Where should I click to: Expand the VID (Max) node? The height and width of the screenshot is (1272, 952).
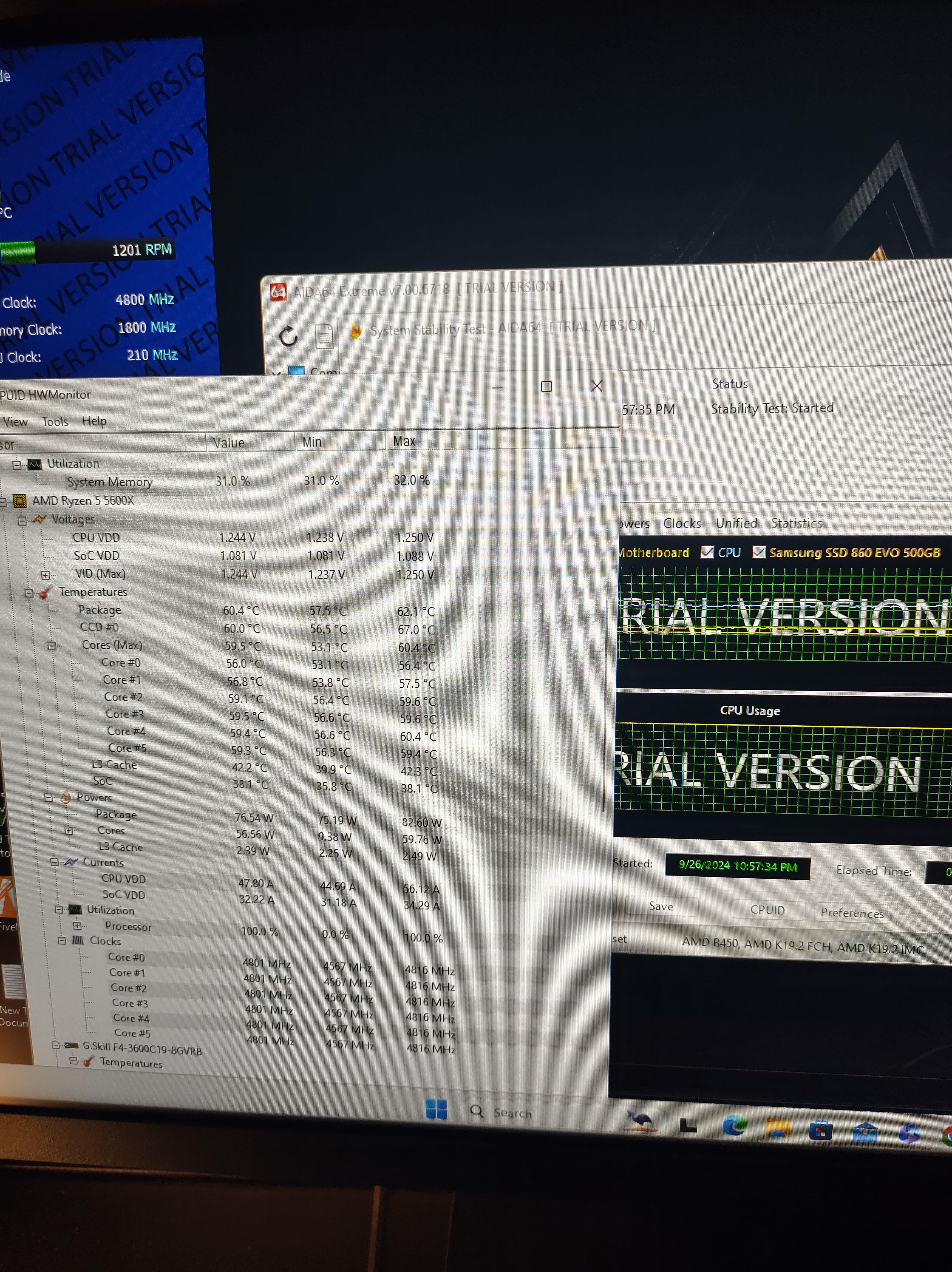click(x=46, y=575)
